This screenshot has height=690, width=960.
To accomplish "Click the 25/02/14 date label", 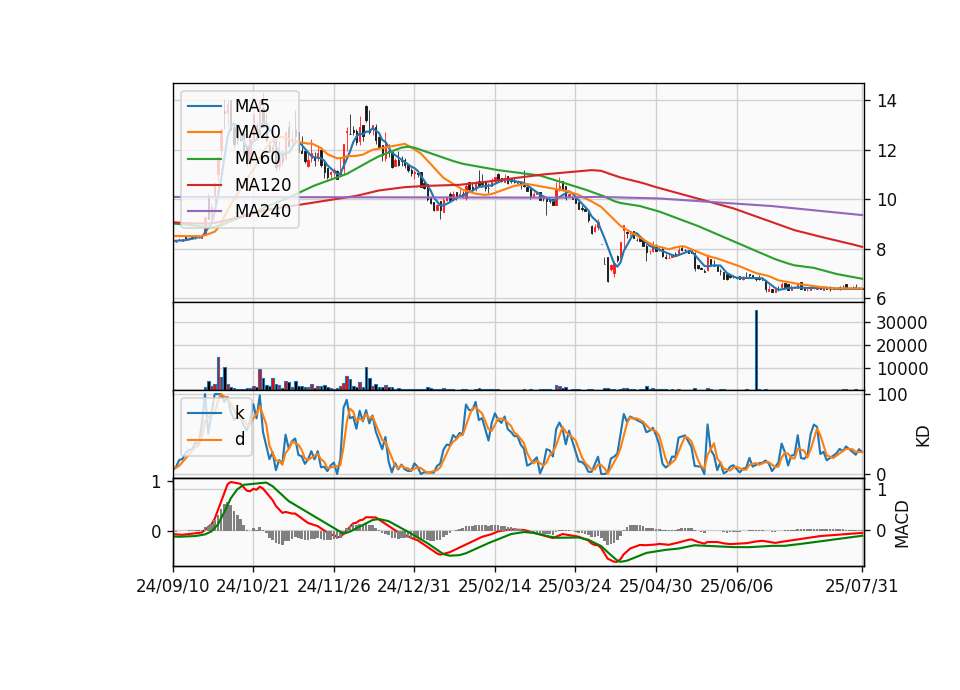I will [x=495, y=586].
